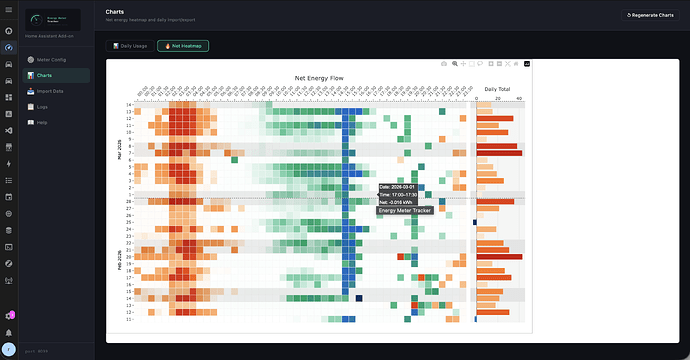Screen dimensions: 690x360
Task: Open Charts in the add-on menu
Action: pyautogui.click(x=56, y=75)
